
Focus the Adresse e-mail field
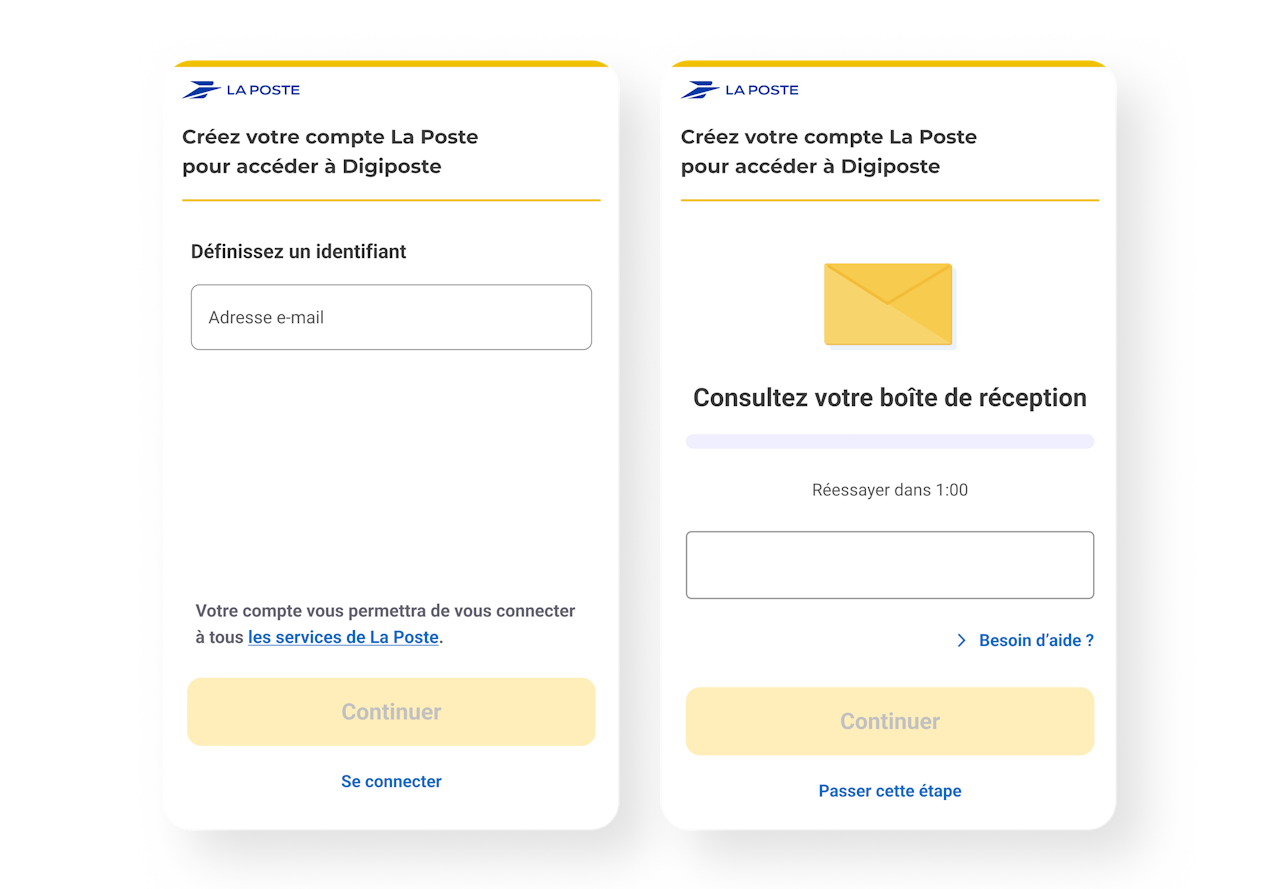click(x=391, y=317)
